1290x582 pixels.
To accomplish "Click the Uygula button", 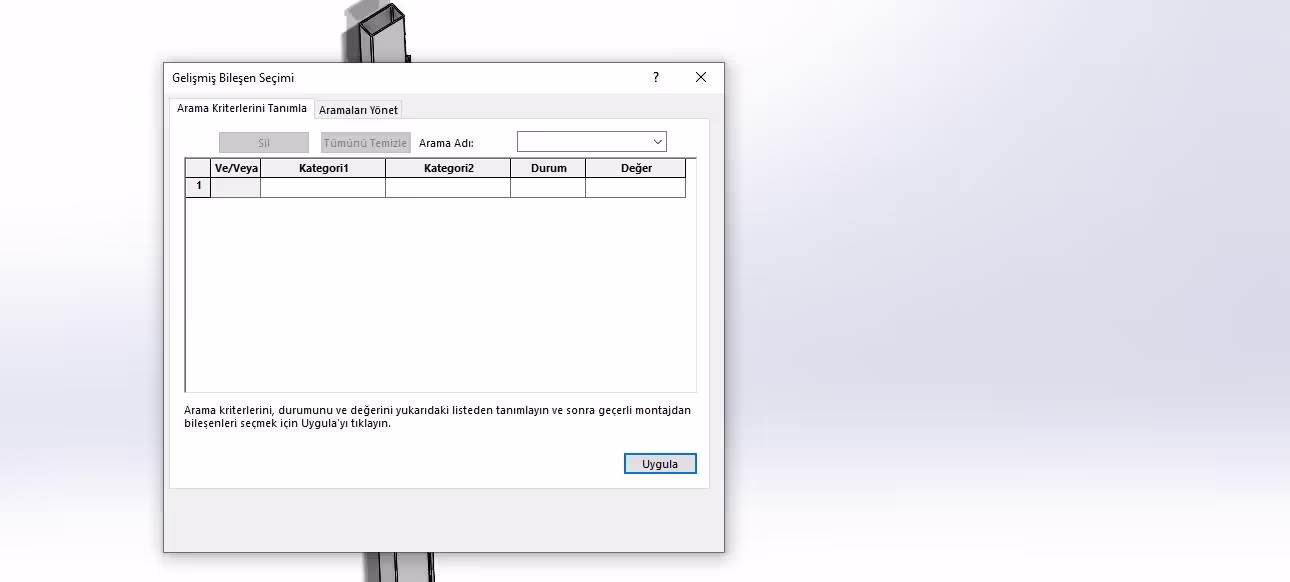I will click(x=660, y=464).
